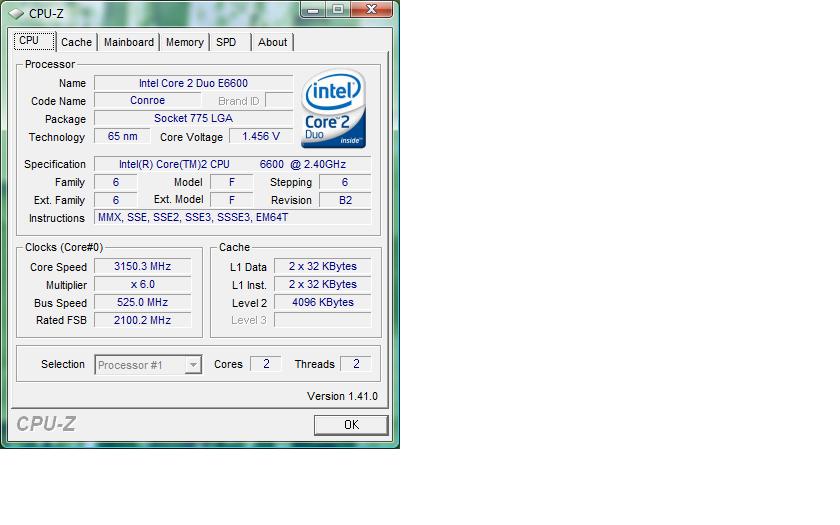Click the OK button
Screen dimensions: 840x525
pos(351,425)
